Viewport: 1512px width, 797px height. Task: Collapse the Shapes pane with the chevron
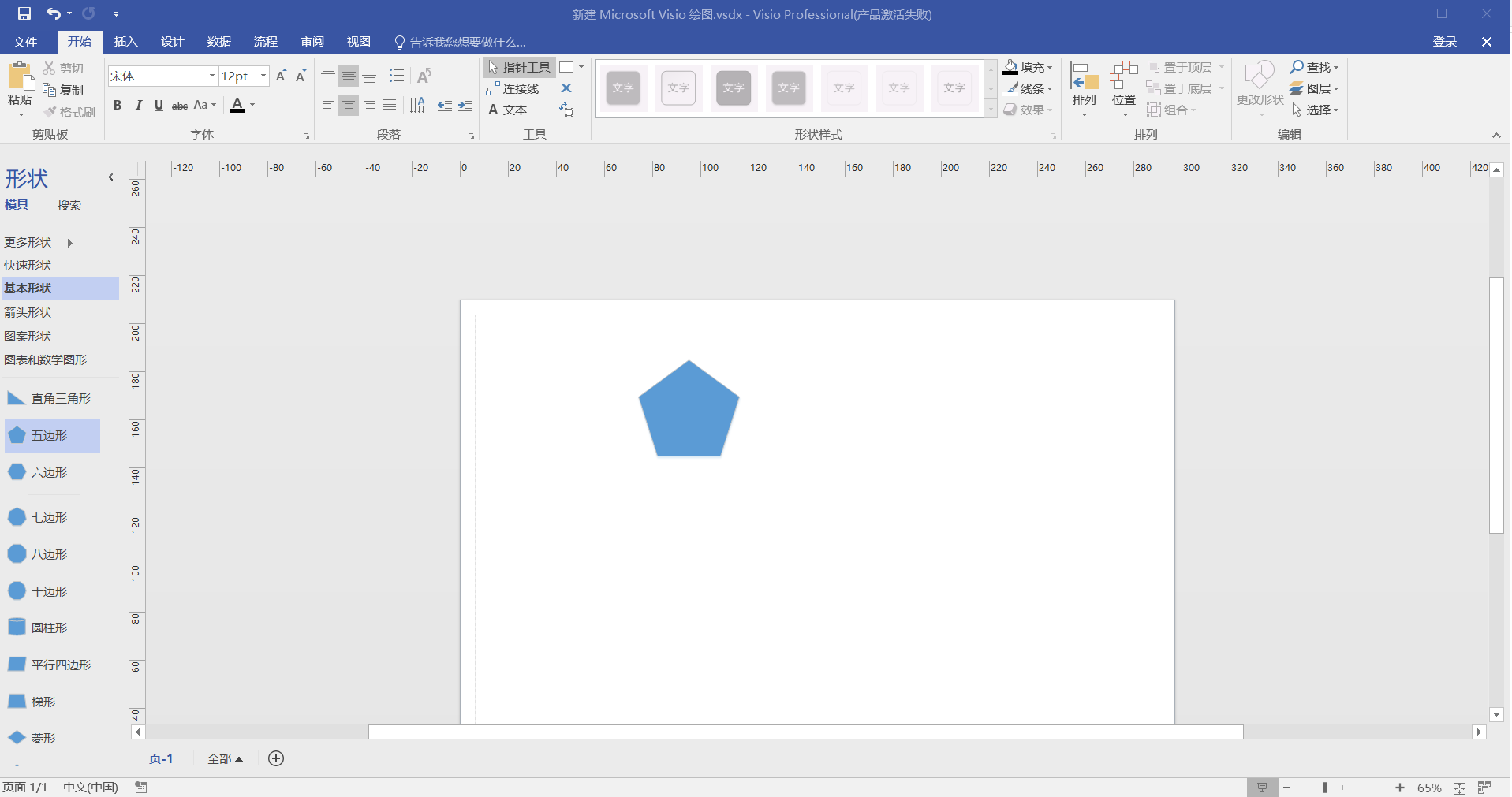pyautogui.click(x=110, y=177)
